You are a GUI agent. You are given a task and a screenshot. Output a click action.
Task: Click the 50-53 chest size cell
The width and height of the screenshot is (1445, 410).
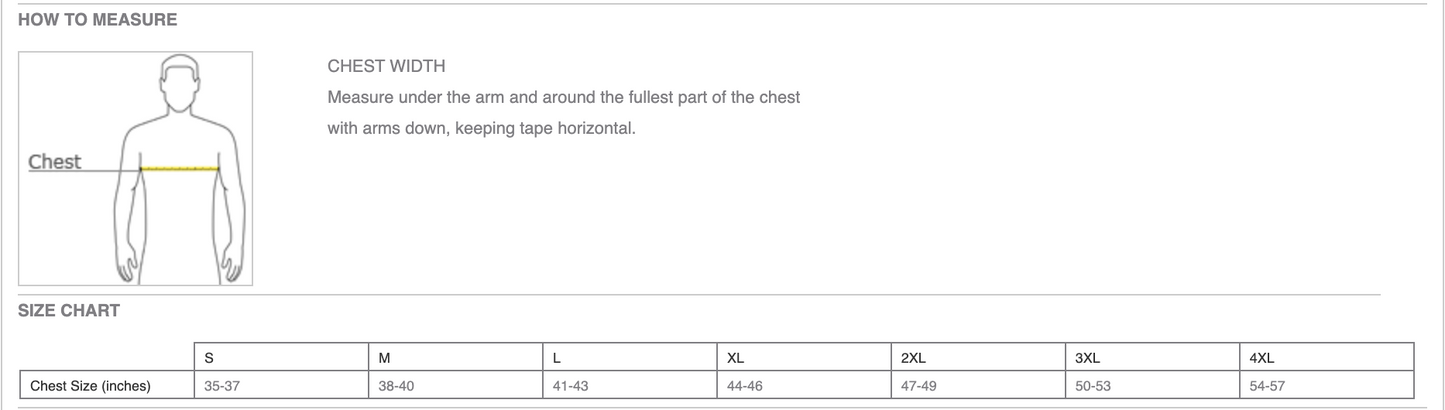(x=1154, y=386)
